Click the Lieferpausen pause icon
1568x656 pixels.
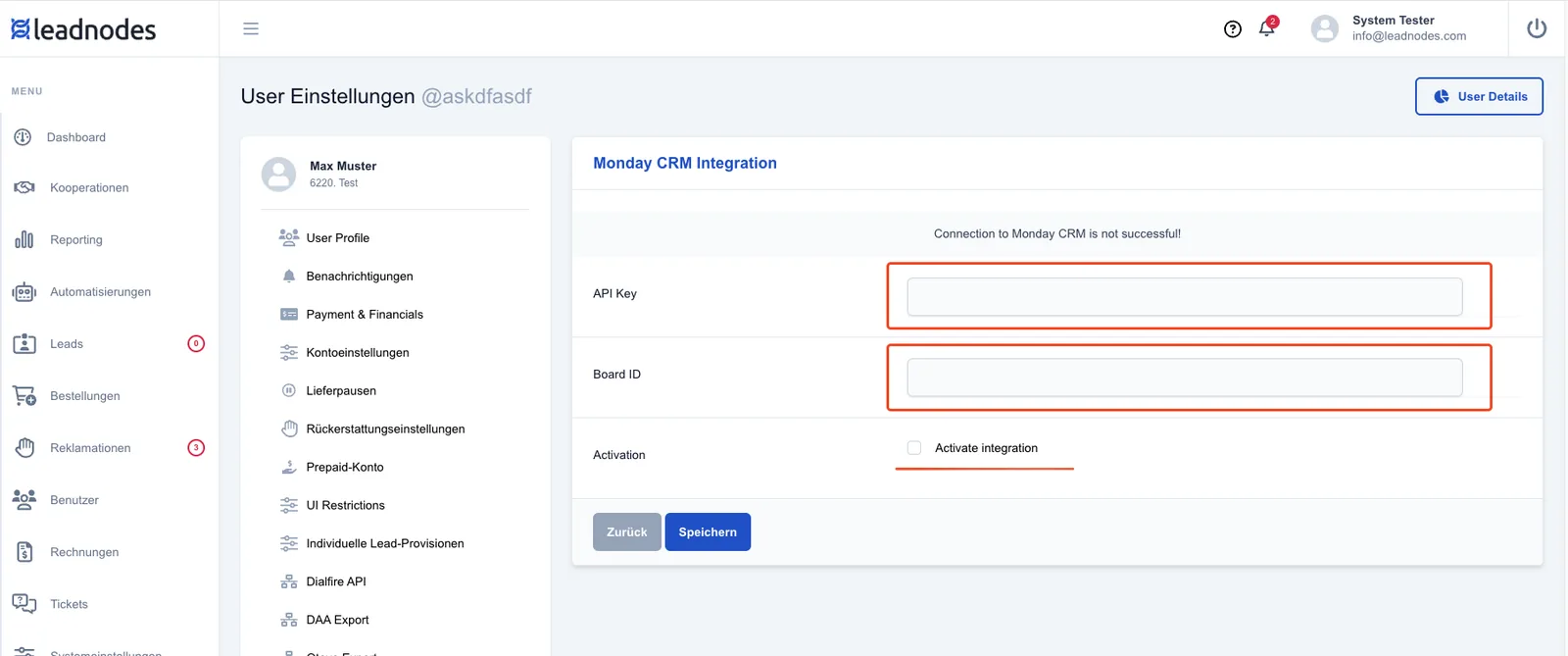[x=289, y=390]
